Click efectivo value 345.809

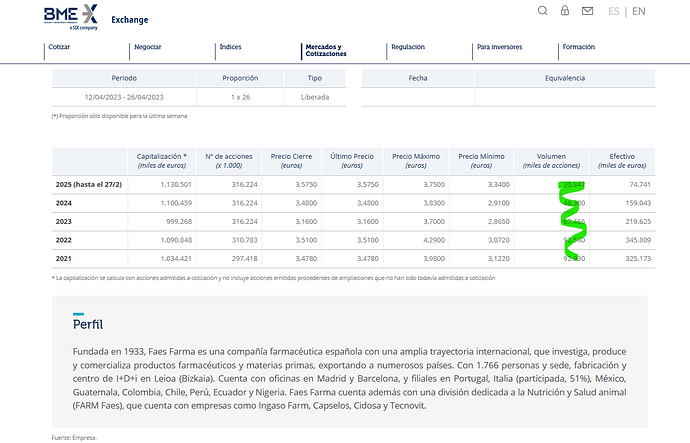(638, 240)
